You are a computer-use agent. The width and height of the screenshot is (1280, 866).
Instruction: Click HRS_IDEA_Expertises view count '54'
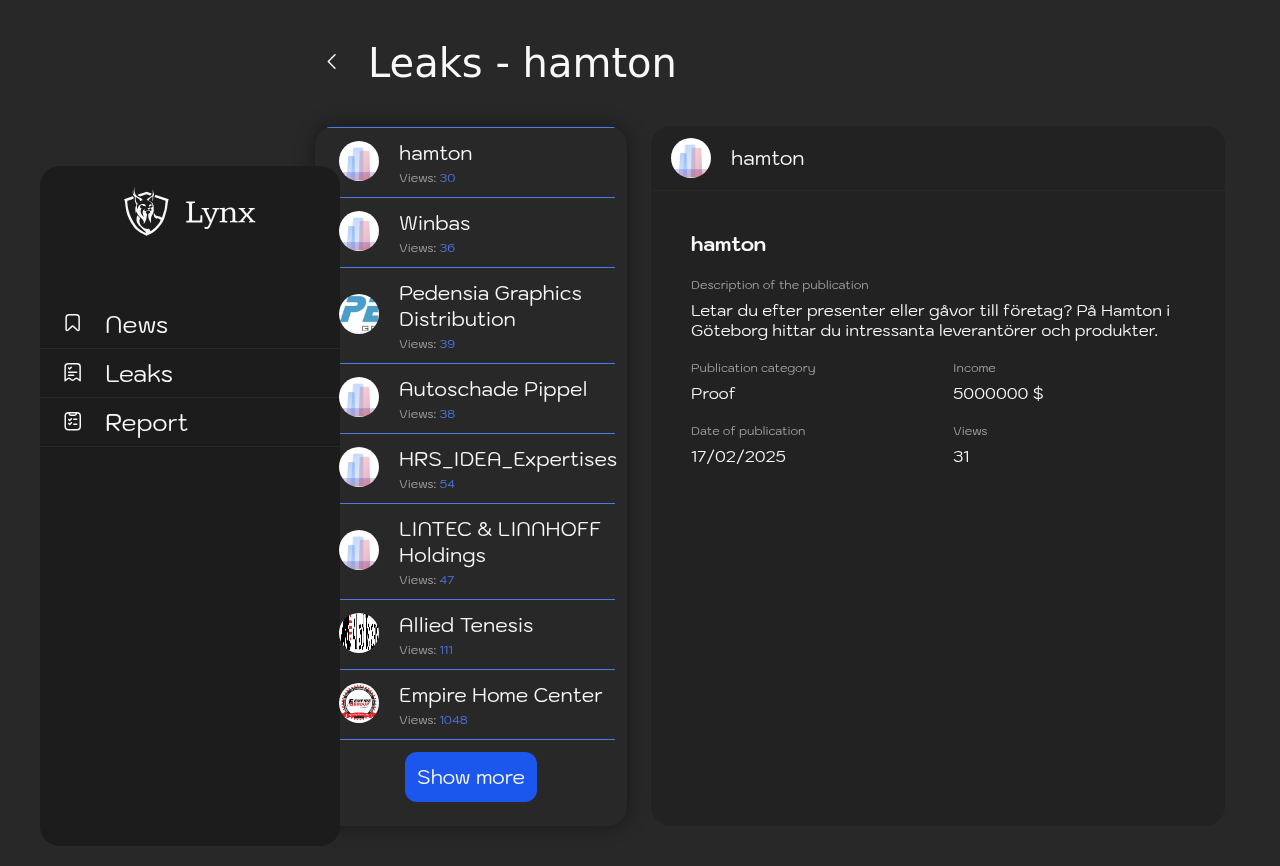click(x=447, y=484)
